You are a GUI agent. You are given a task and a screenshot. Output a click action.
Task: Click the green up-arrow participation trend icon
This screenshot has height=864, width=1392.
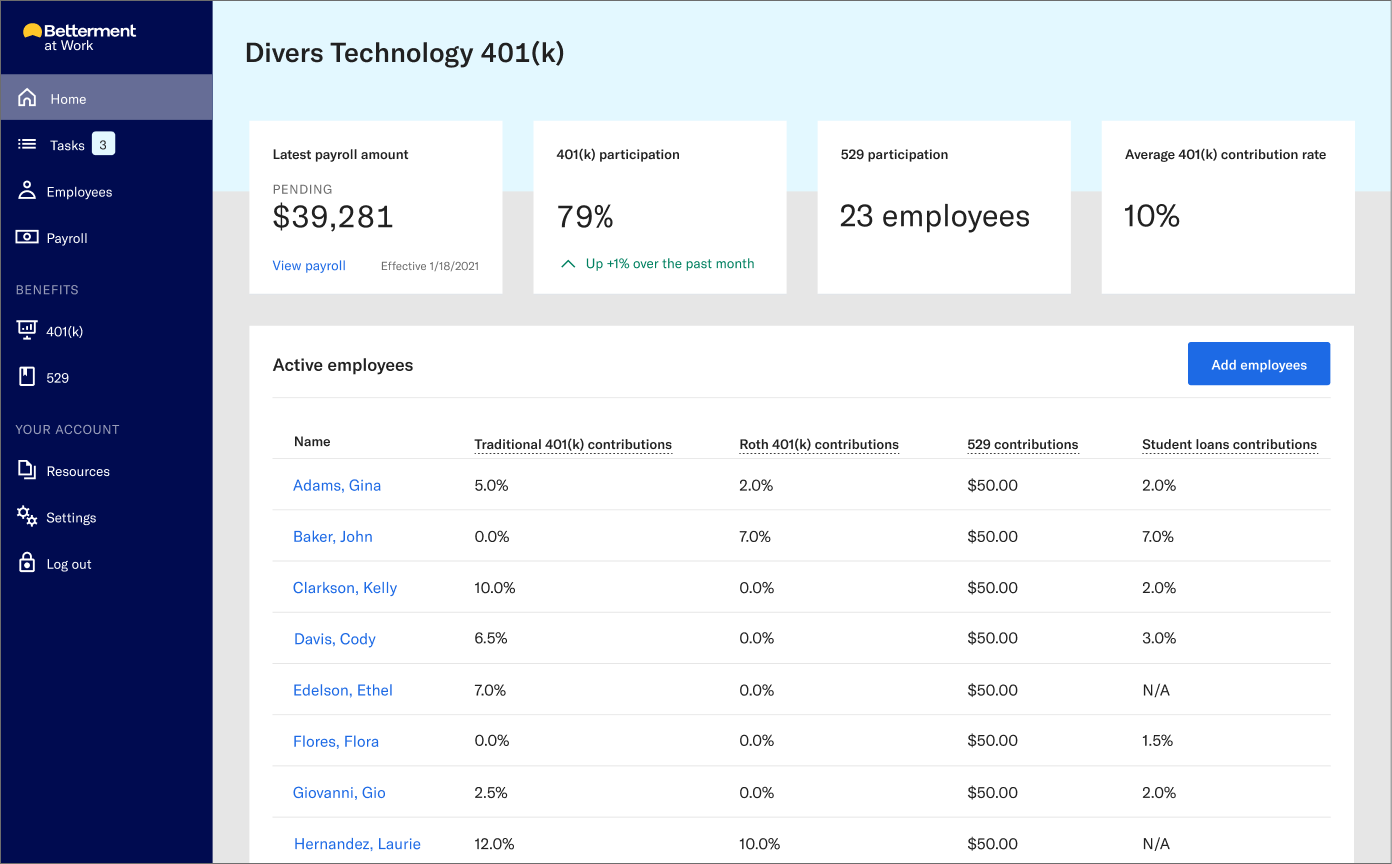[x=568, y=264]
